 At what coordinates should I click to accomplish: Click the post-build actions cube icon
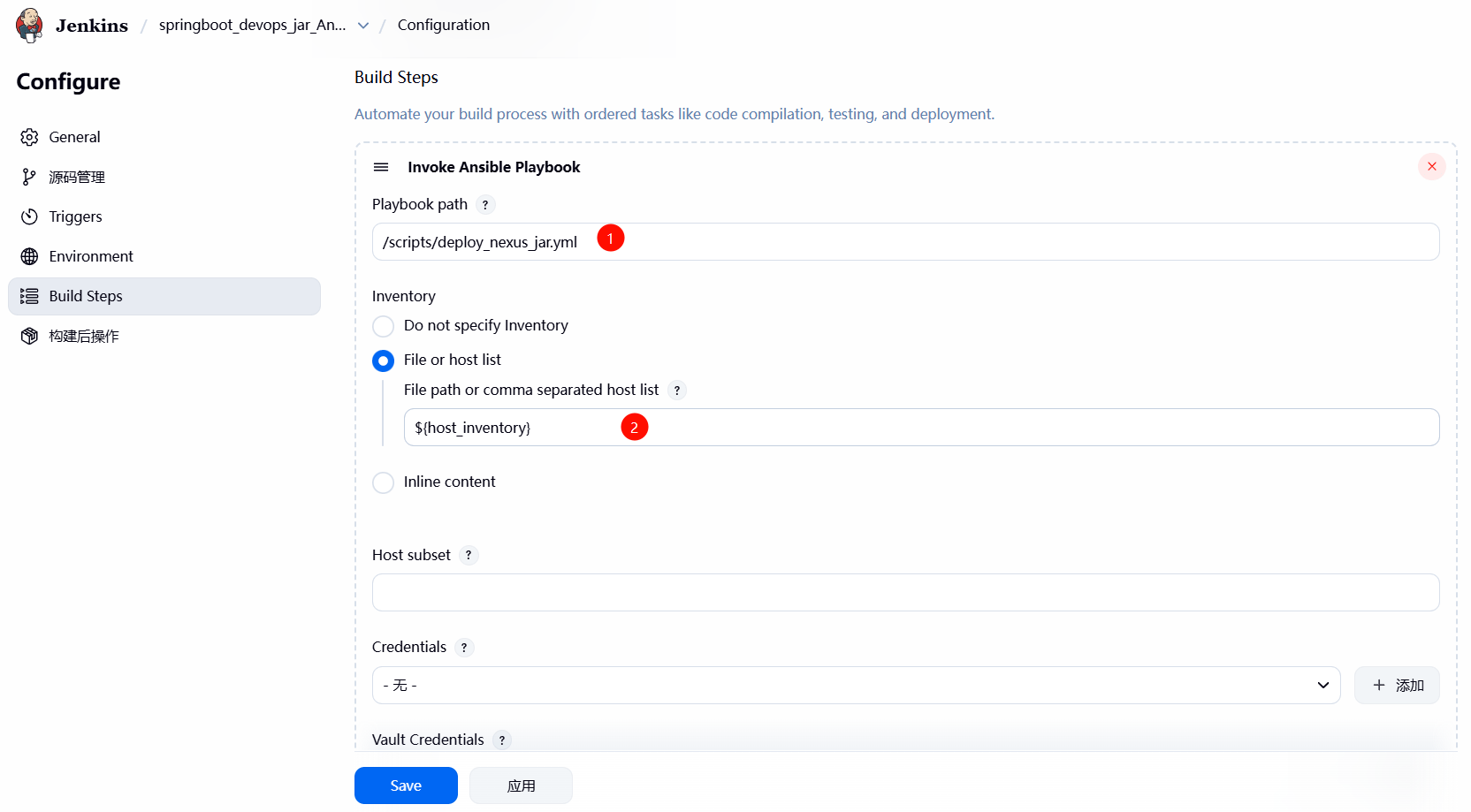(30, 336)
